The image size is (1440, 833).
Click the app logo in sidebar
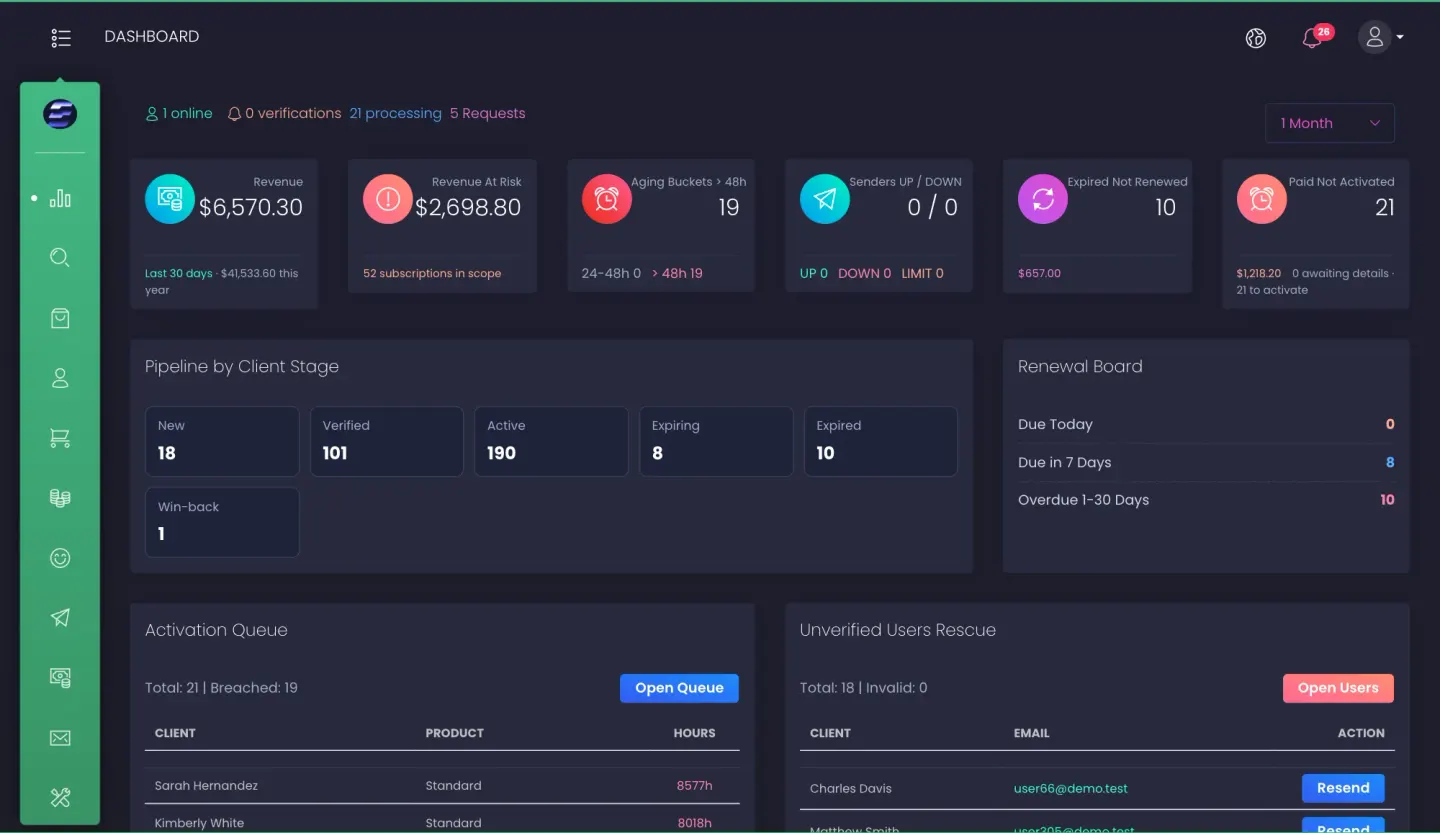click(x=60, y=114)
